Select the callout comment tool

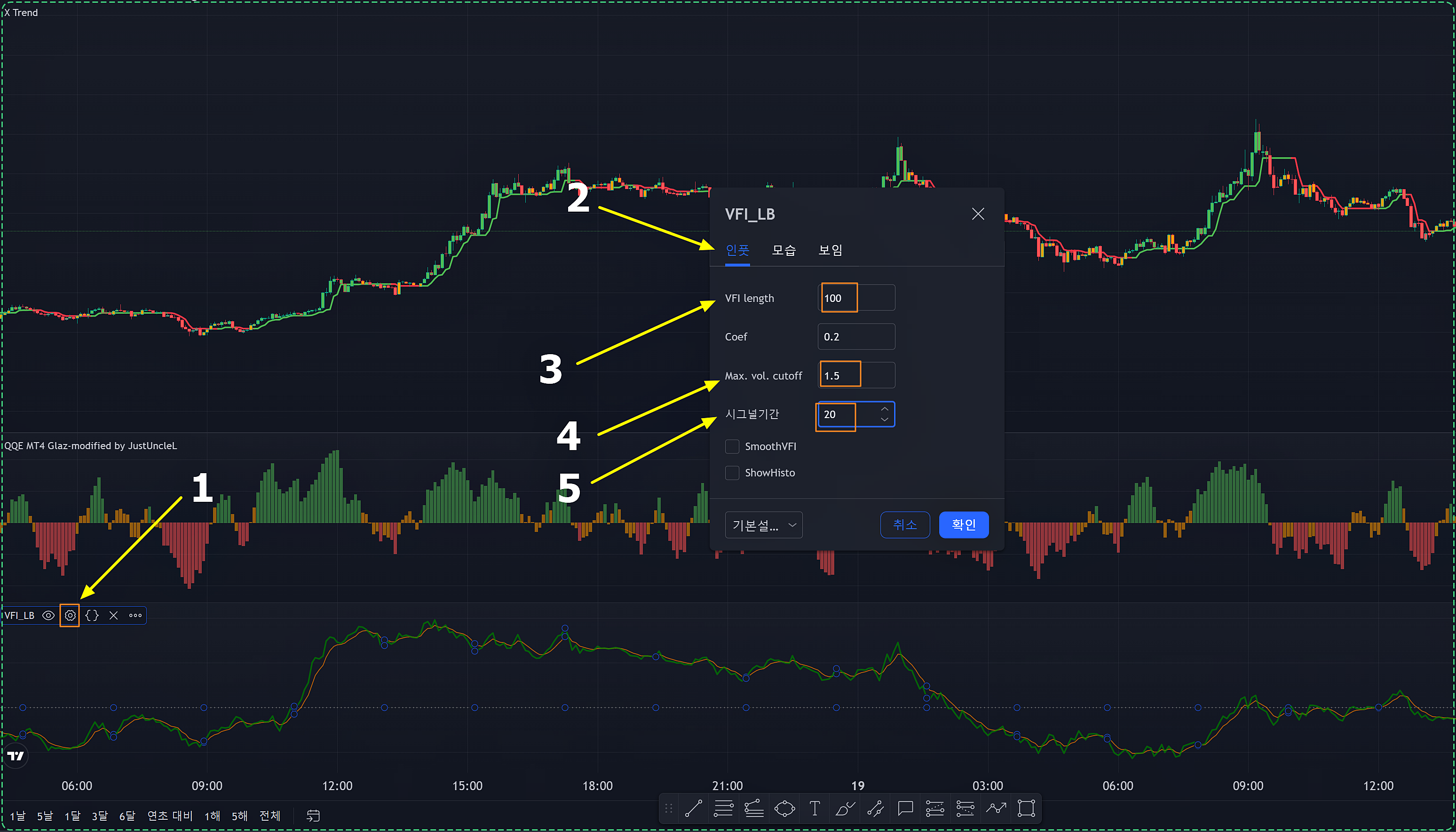(905, 808)
